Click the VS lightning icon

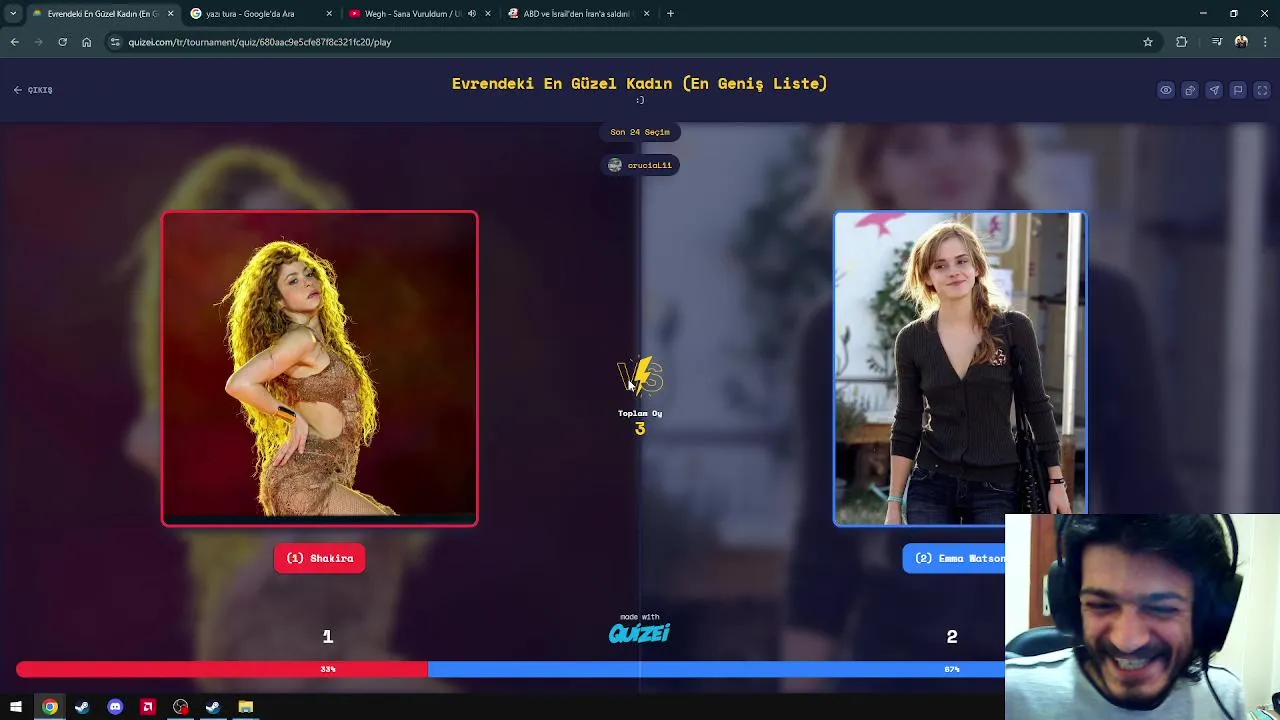[x=640, y=377]
